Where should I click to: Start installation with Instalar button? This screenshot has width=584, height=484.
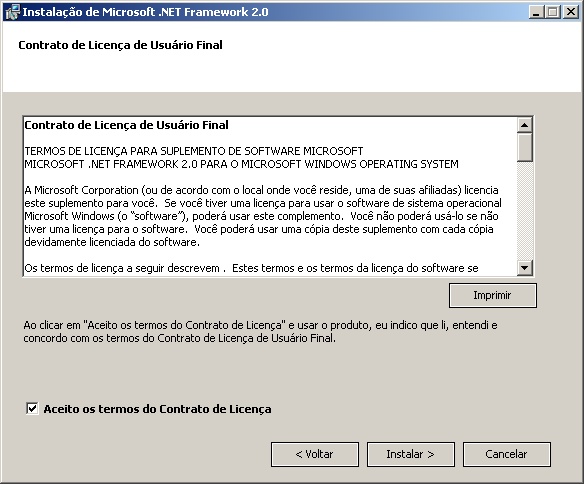point(410,454)
